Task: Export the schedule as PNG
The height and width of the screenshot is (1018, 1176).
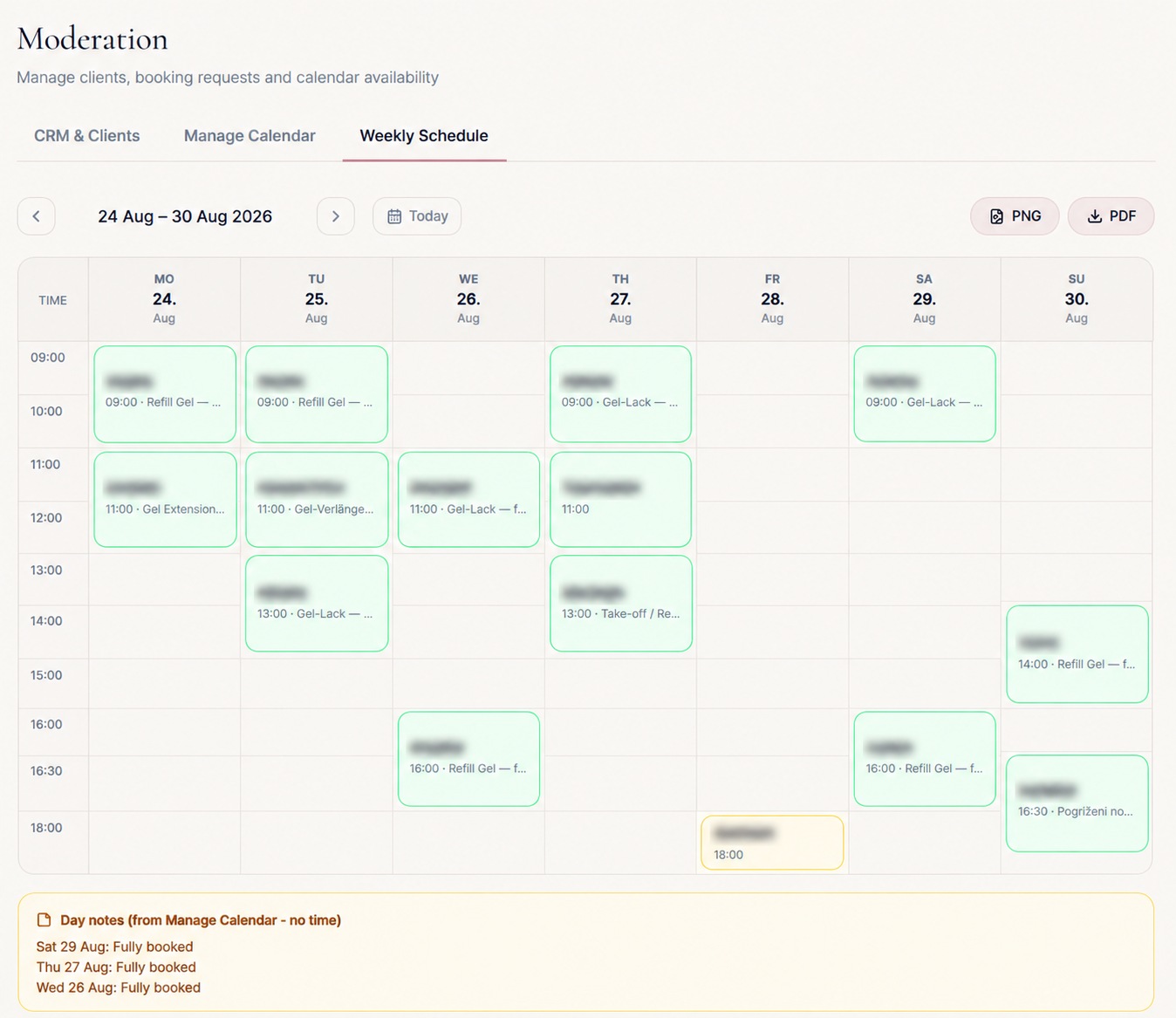Action: pos(1015,216)
